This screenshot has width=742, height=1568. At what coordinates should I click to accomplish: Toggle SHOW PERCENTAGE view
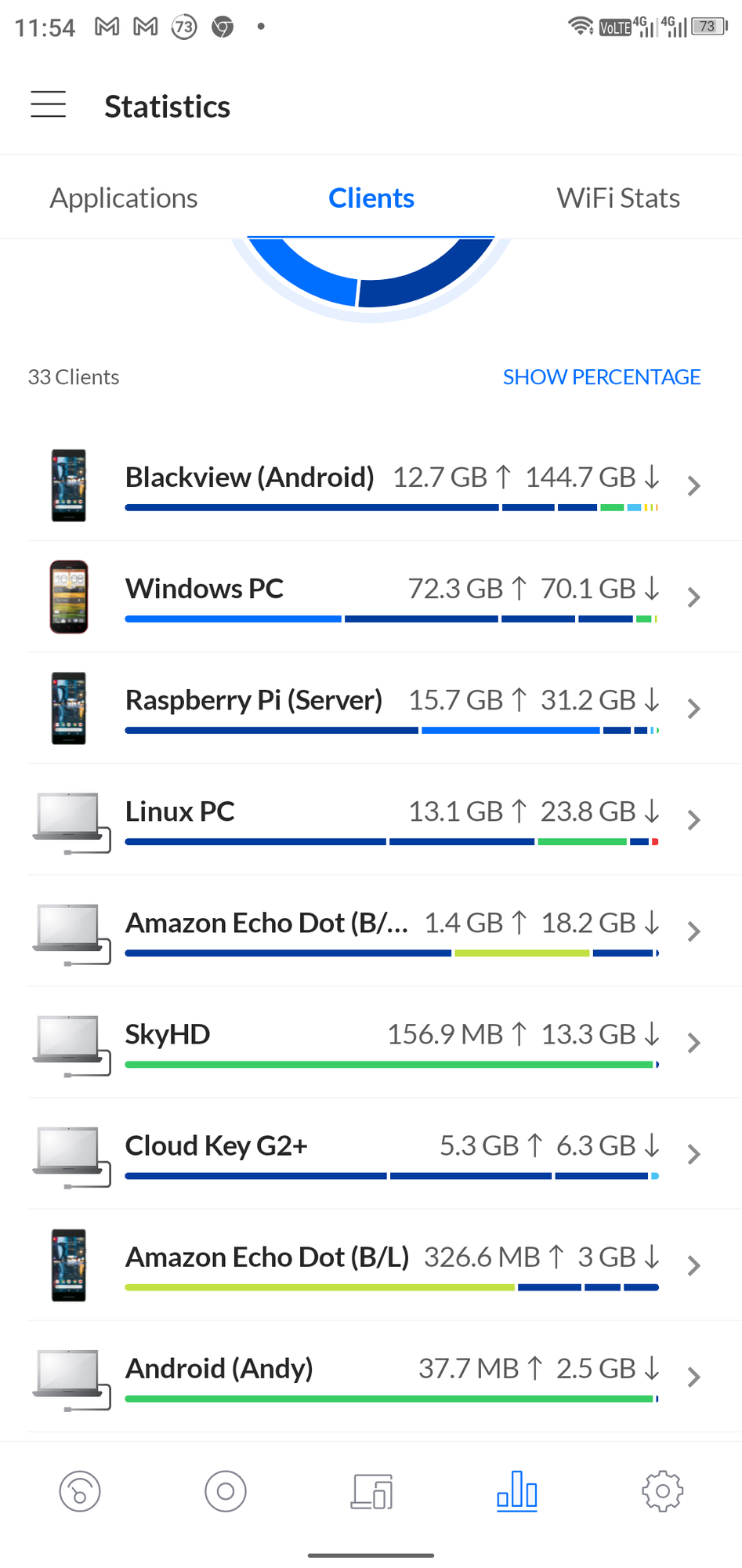pyautogui.click(x=602, y=377)
